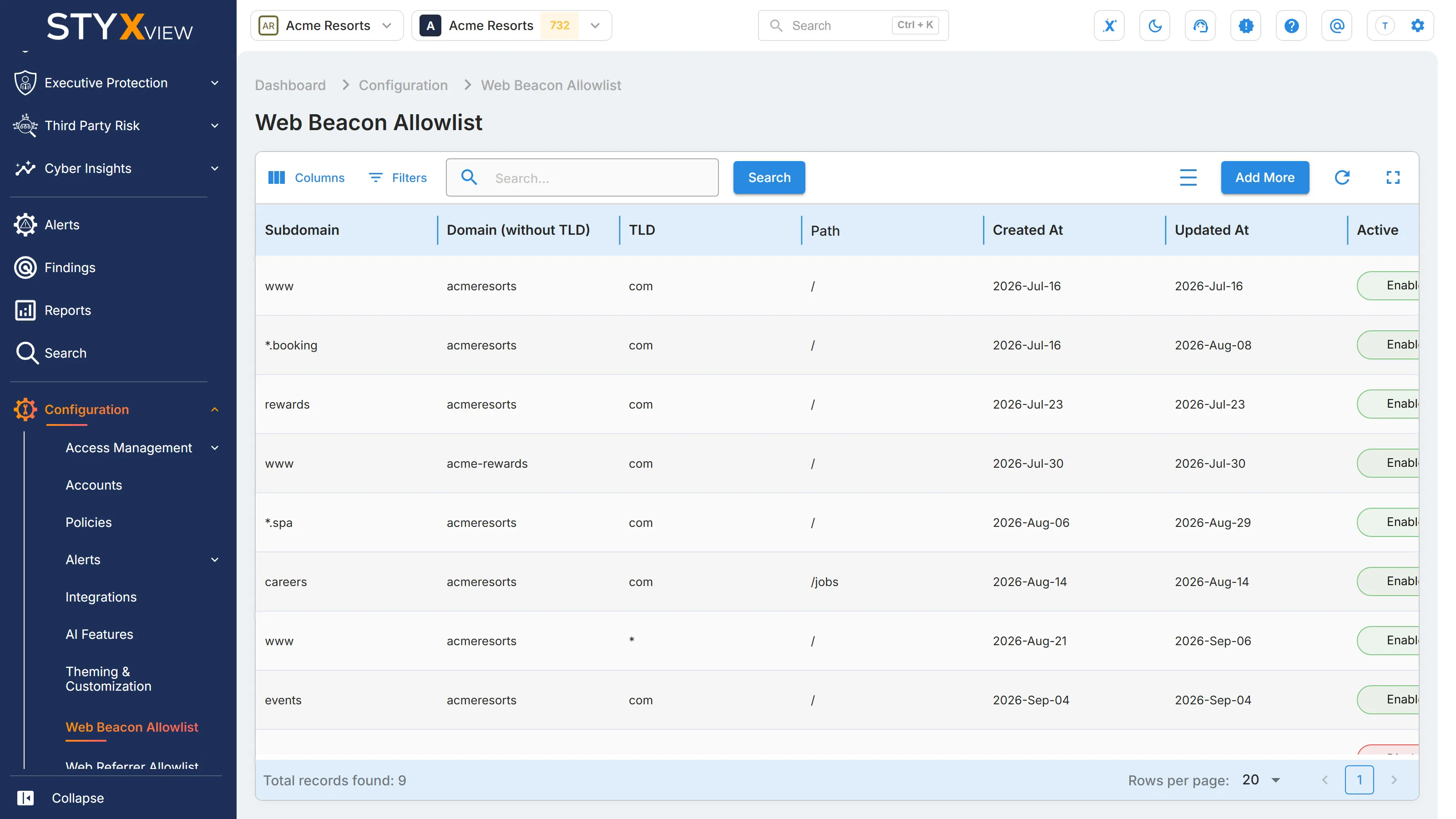Change row density with the lines icon
The width and height of the screenshot is (1456, 819).
coord(1188,177)
